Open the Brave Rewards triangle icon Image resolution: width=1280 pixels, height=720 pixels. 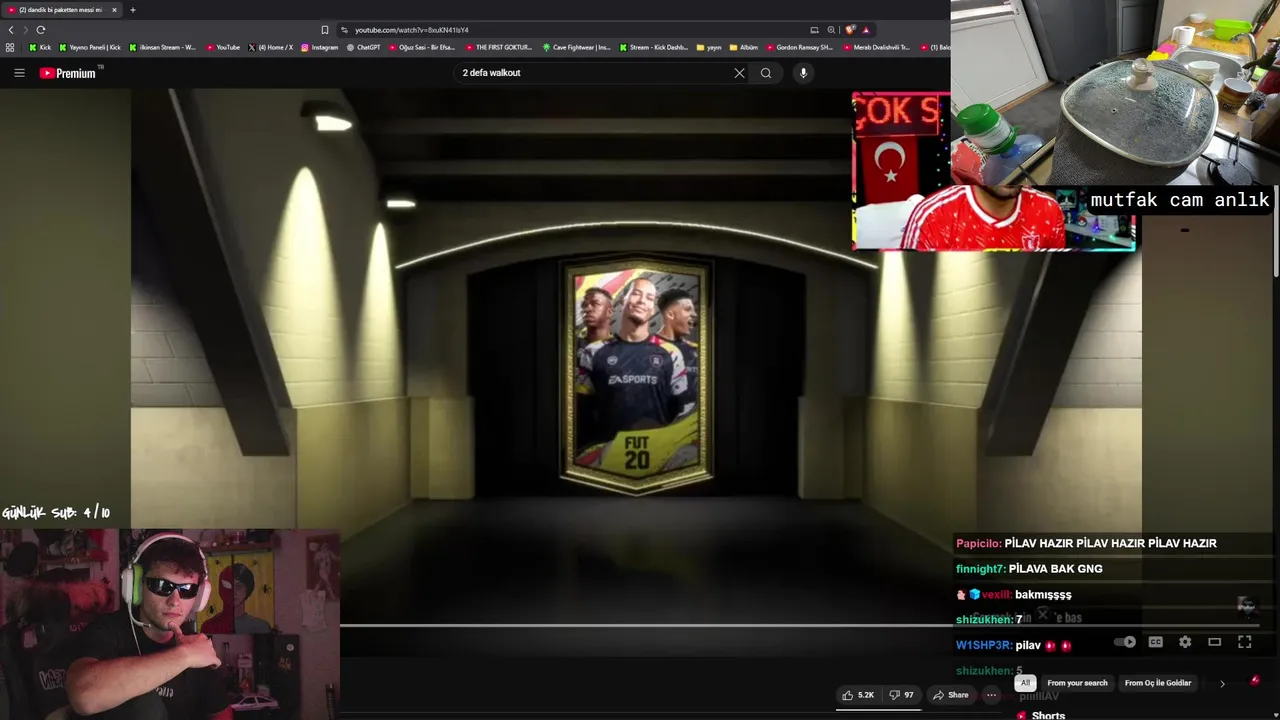click(866, 30)
